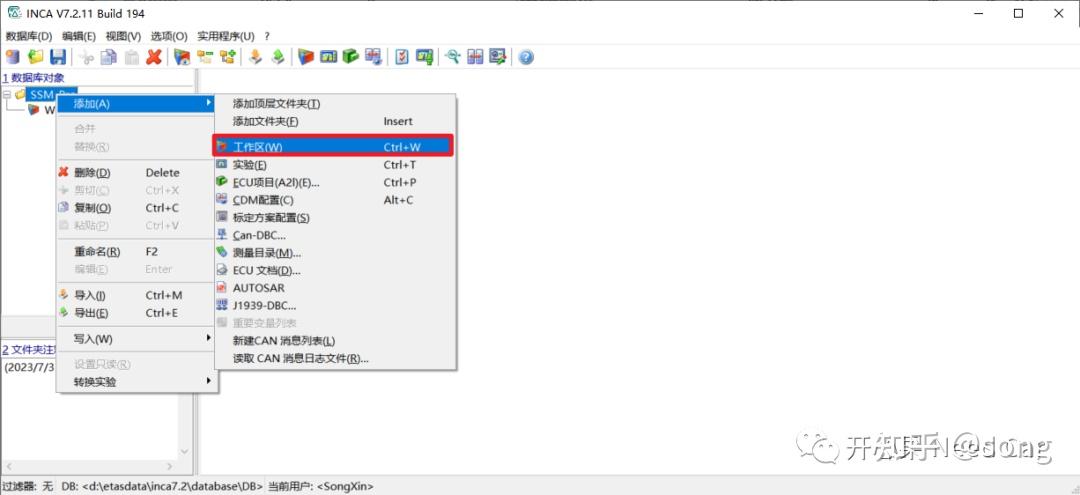This screenshot has width=1080, height=495.
Task: Click the icon beside 实验(E) in submenu
Action: [x=222, y=165]
